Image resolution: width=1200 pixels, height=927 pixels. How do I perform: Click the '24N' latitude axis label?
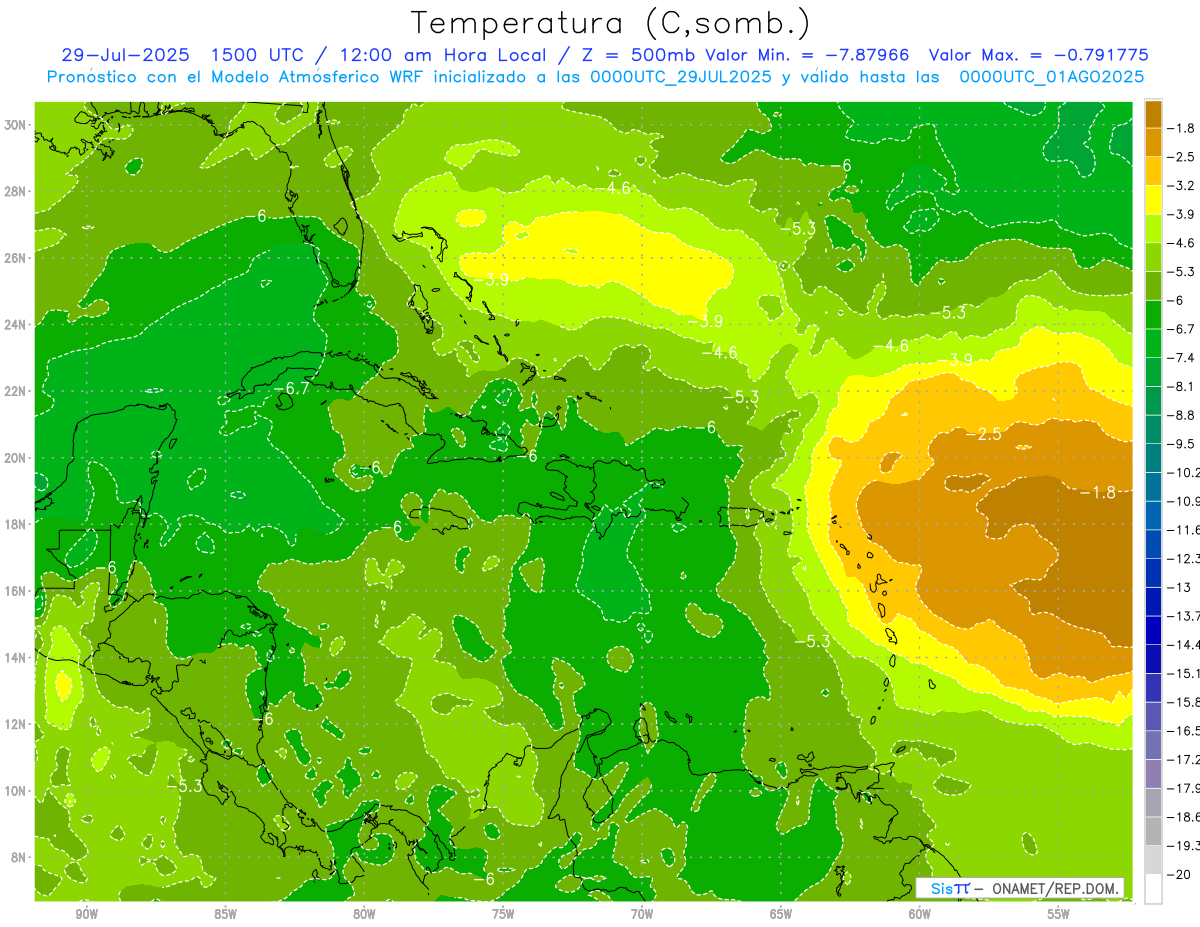(x=15, y=325)
